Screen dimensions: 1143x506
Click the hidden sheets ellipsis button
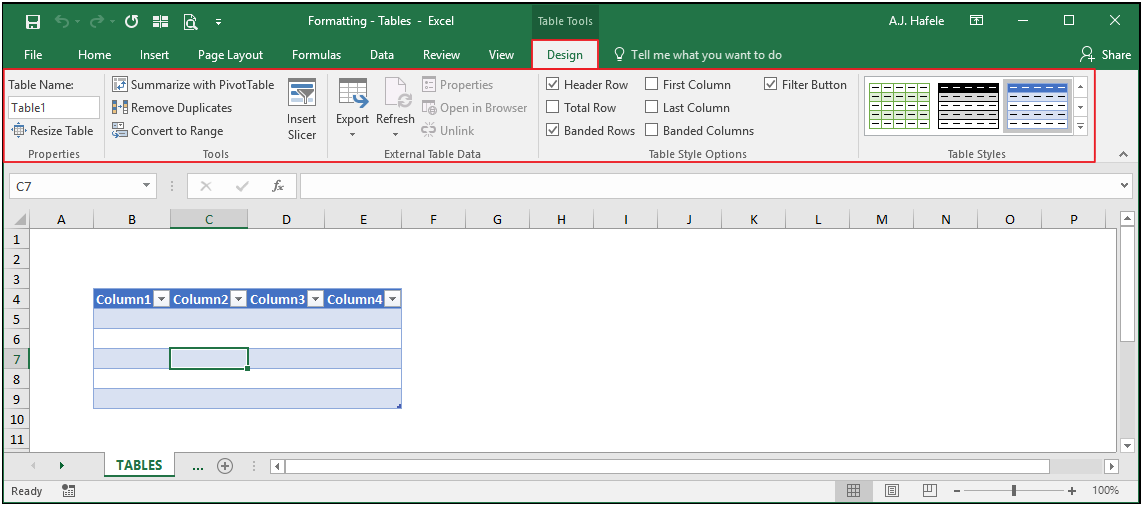pos(198,466)
